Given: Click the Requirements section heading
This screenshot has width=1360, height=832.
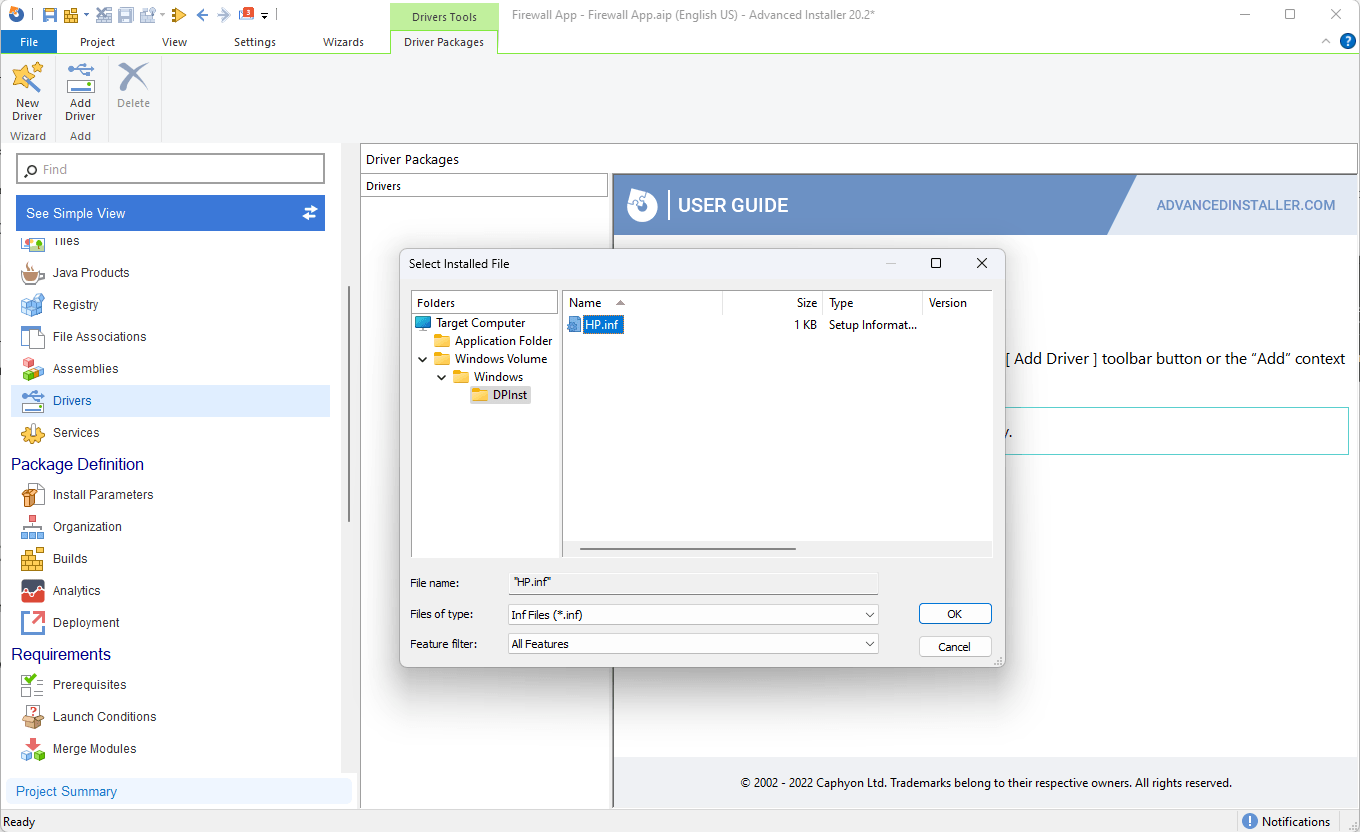Looking at the screenshot, I should pyautogui.click(x=61, y=654).
